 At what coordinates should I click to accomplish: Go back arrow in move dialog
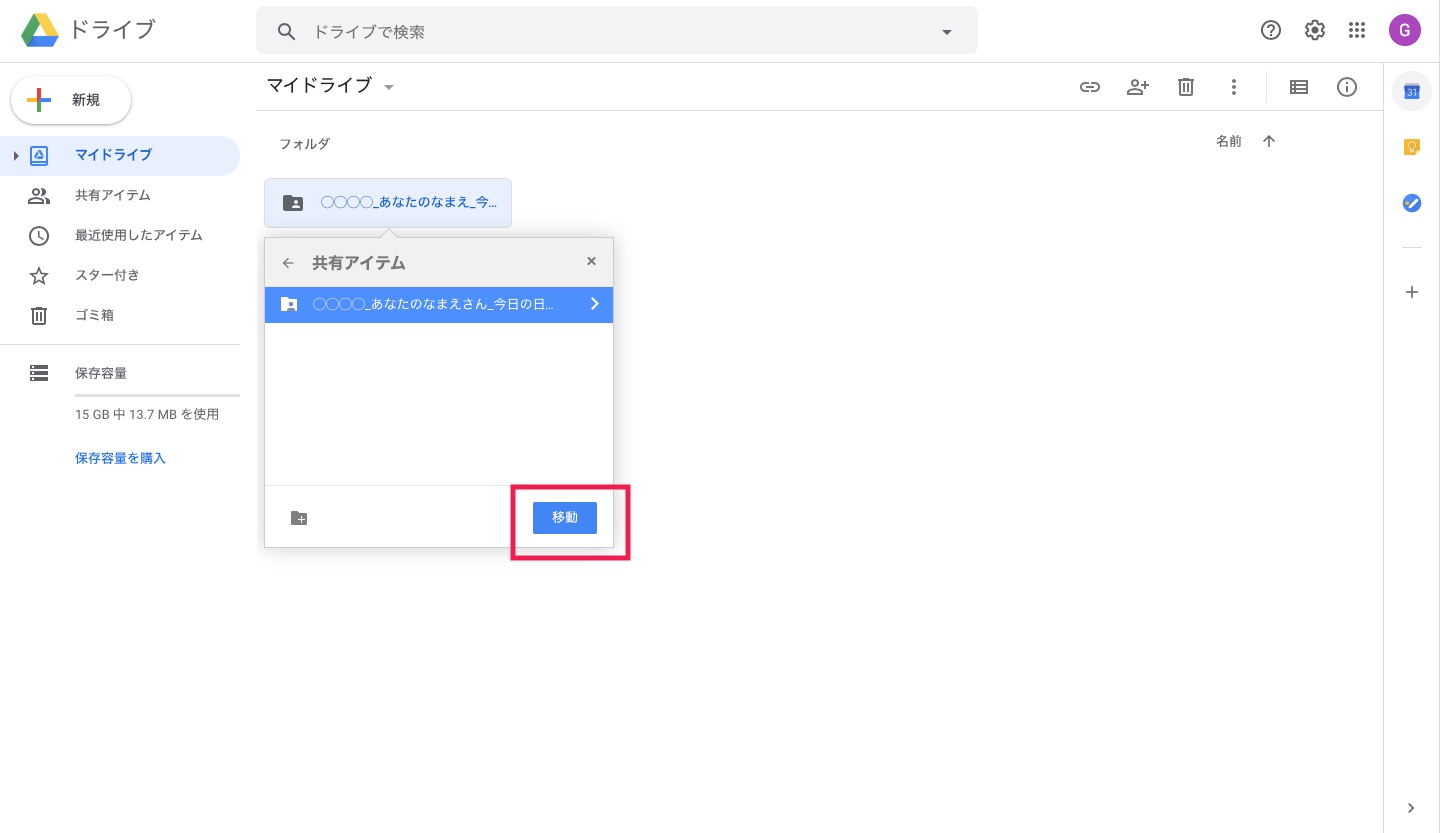[x=288, y=263]
